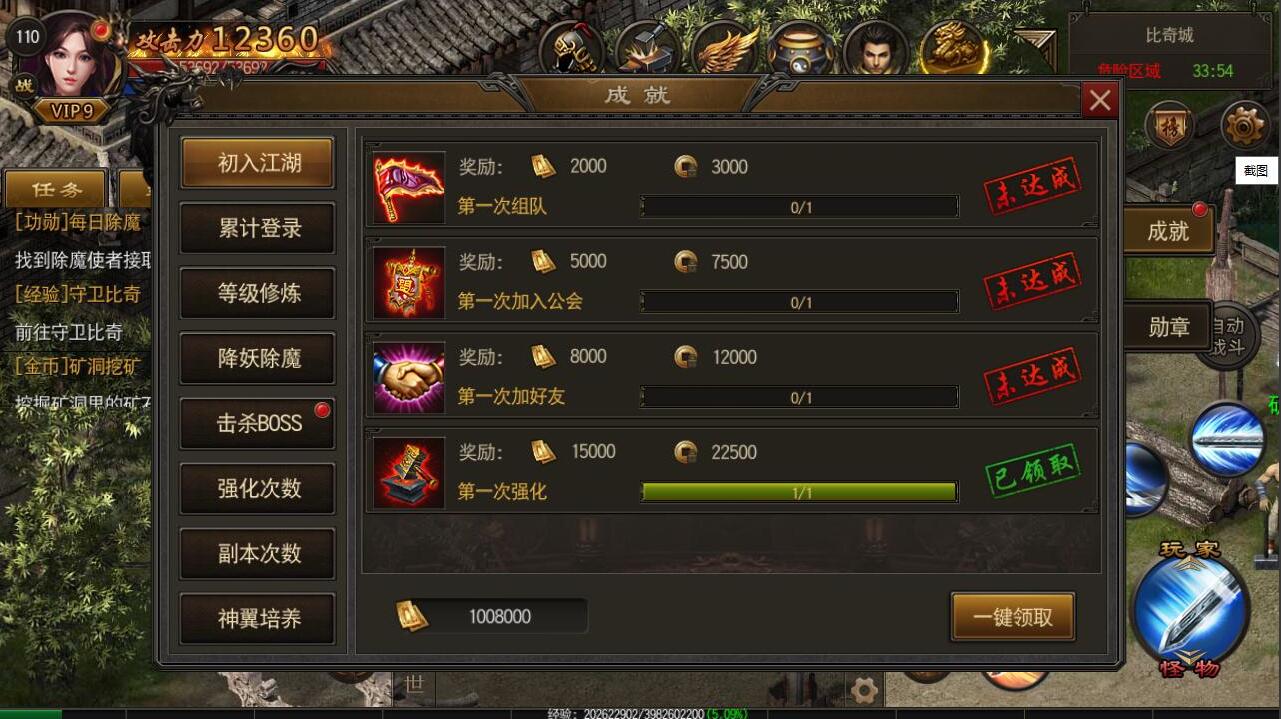1281x719 pixels.
Task: Click the 成就 button on right side
Action: point(1168,231)
